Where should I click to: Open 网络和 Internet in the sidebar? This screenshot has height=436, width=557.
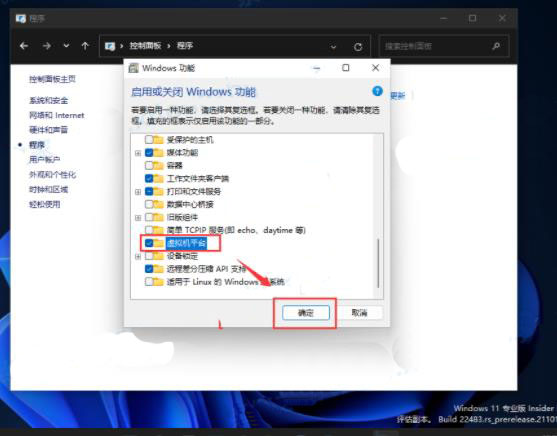56,115
